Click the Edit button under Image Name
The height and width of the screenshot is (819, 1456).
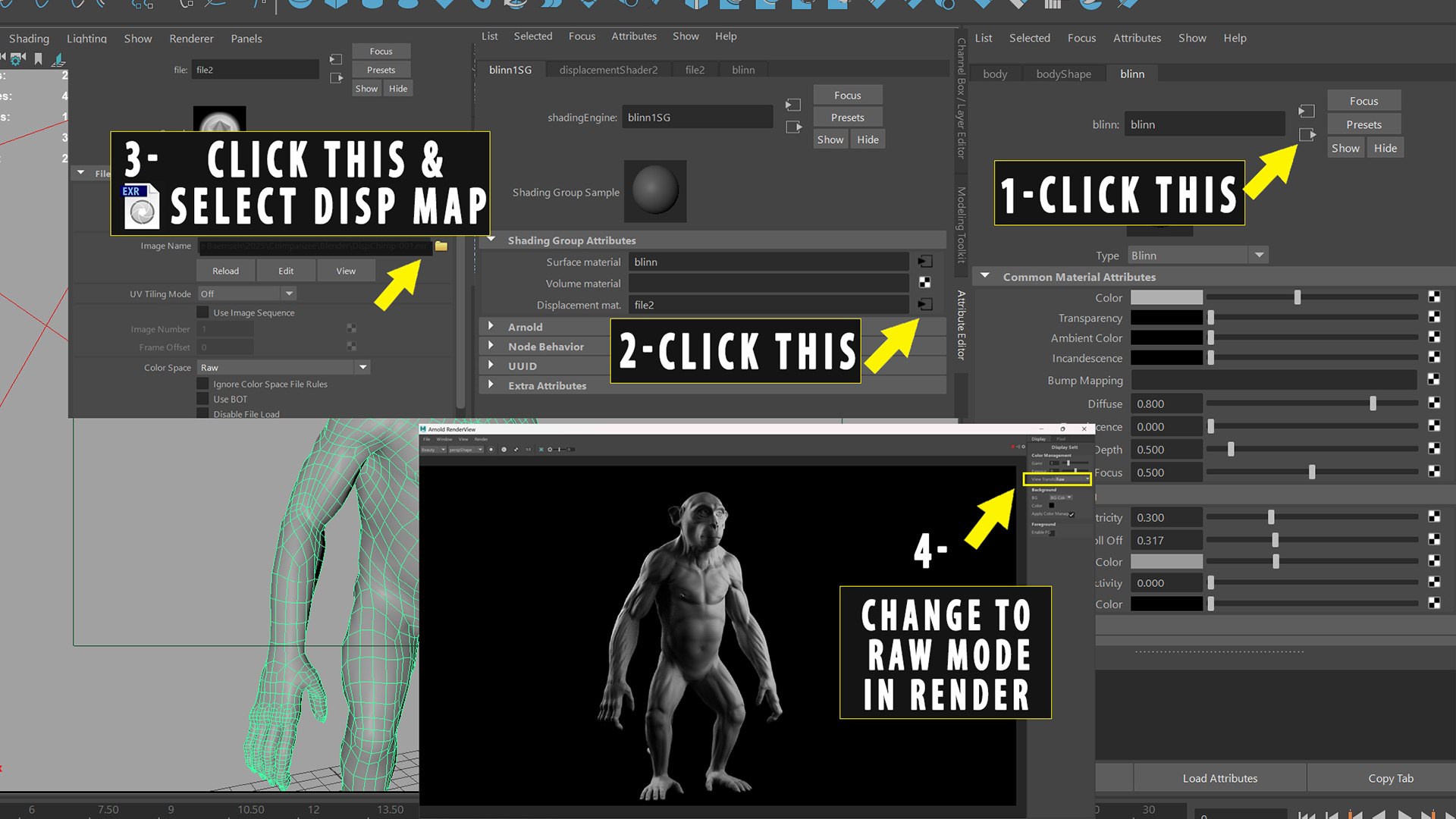point(286,271)
